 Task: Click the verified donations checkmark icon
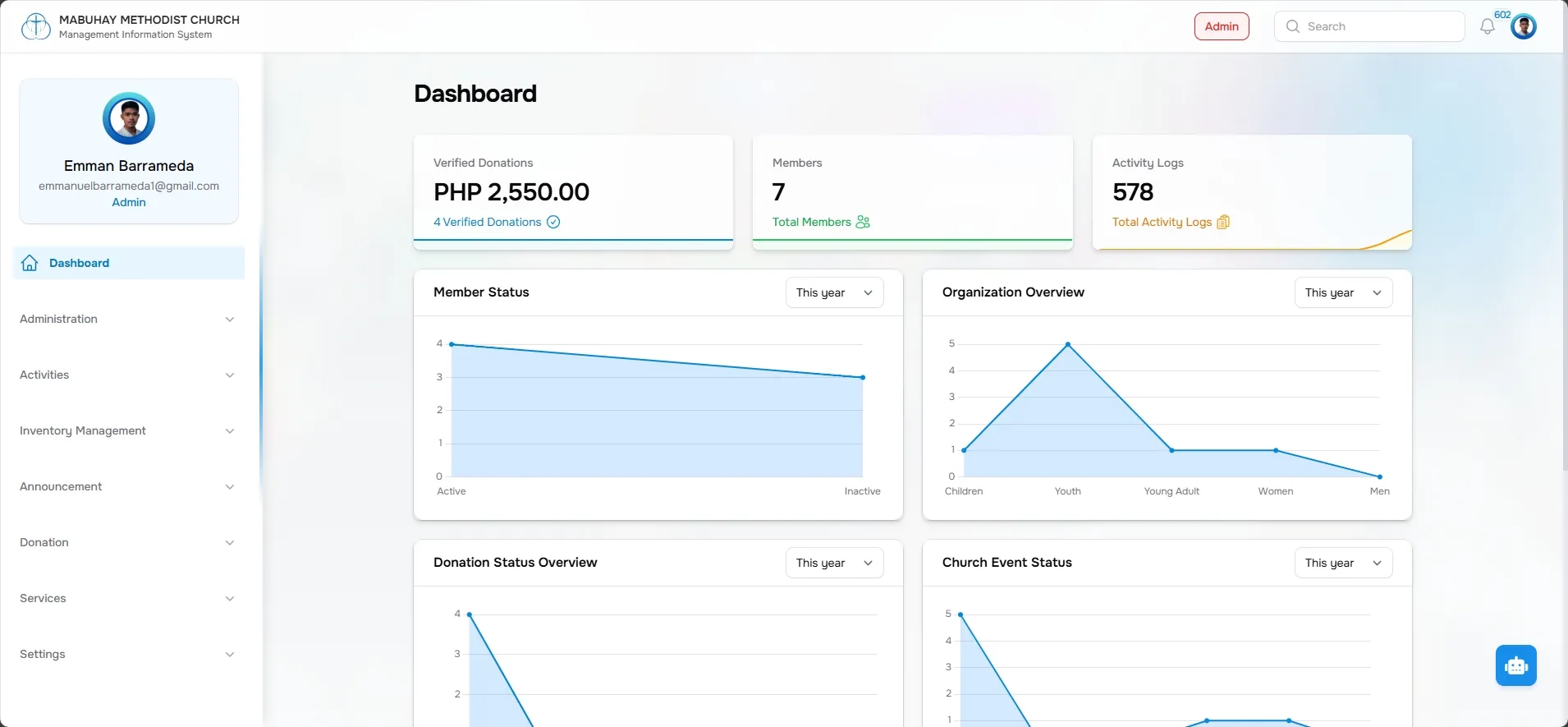point(553,222)
